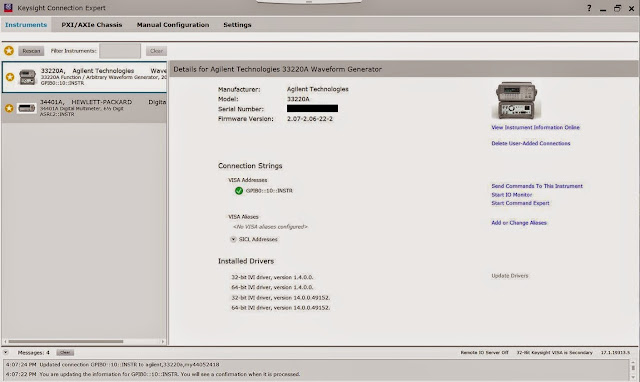This screenshot has width=640, height=382.
Task: Click left arrow of instrument list scrollbar
Action: tap(5, 341)
